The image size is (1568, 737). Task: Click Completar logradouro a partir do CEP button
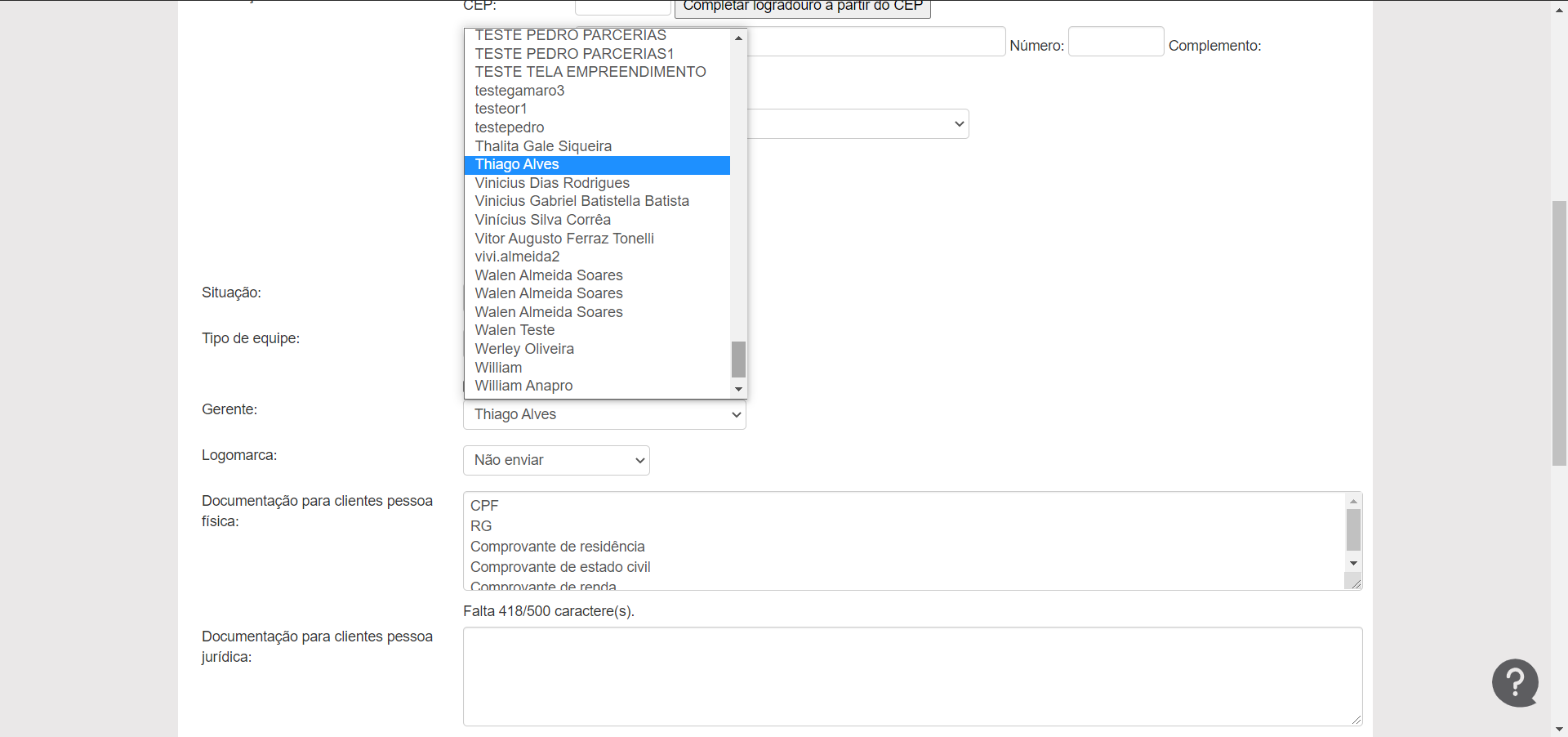click(802, 7)
